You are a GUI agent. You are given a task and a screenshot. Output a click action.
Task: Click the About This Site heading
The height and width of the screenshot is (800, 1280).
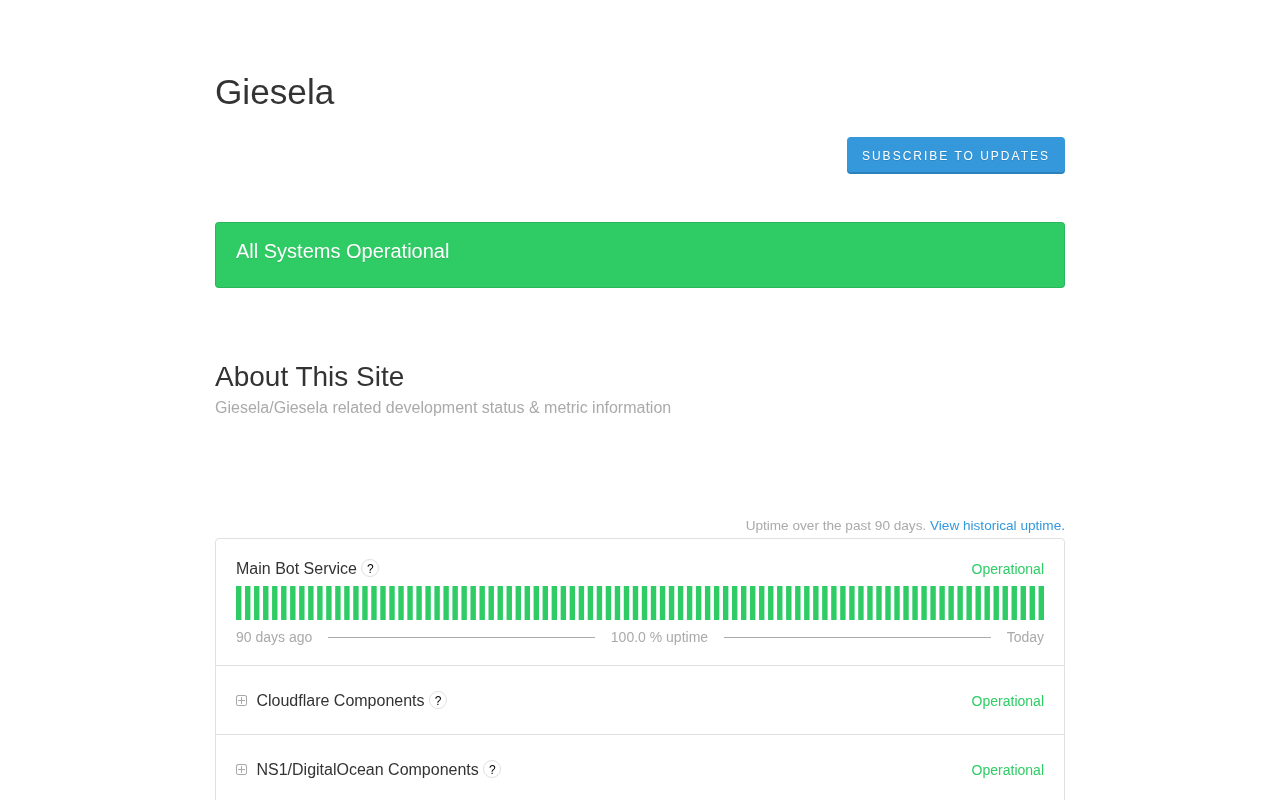click(309, 377)
